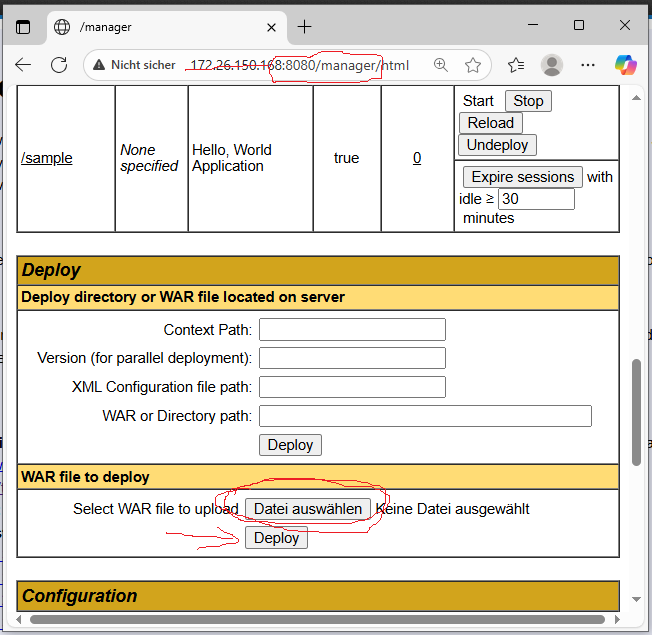Viewport: 652px width, 635px height.
Task: Click the Stop button for /sample
Action: click(528, 101)
